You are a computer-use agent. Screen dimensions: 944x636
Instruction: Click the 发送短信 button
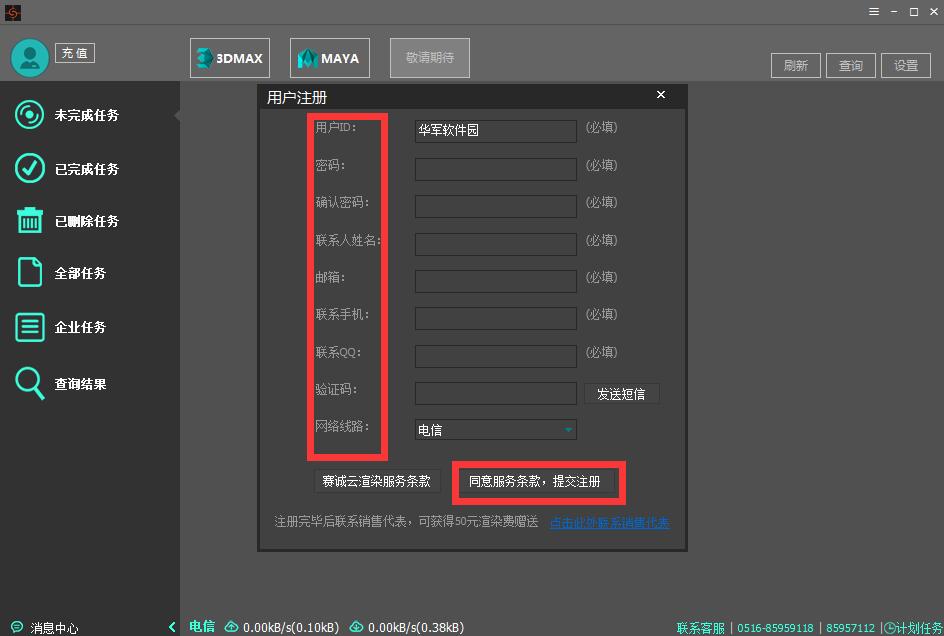pyautogui.click(x=622, y=394)
